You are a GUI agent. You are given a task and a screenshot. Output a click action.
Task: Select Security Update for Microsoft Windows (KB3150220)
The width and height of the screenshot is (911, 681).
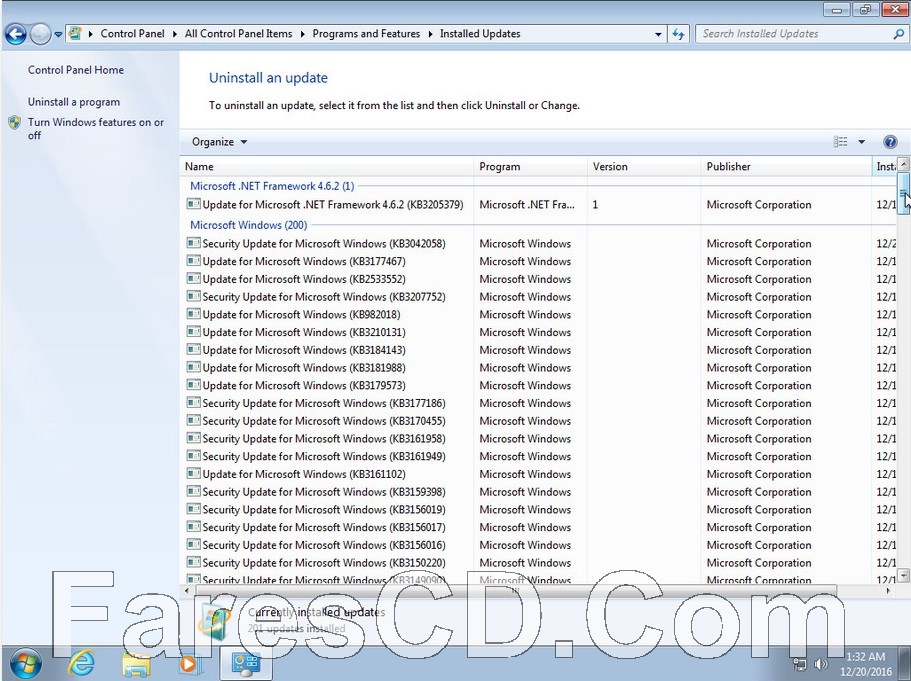324,562
